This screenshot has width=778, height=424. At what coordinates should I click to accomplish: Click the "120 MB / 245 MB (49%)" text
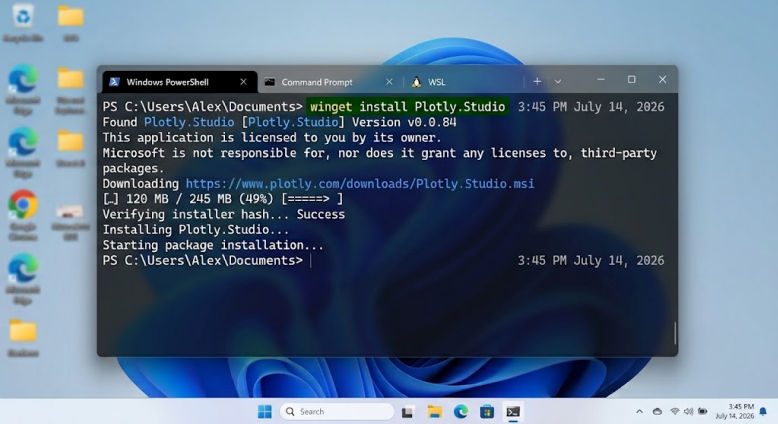point(200,199)
